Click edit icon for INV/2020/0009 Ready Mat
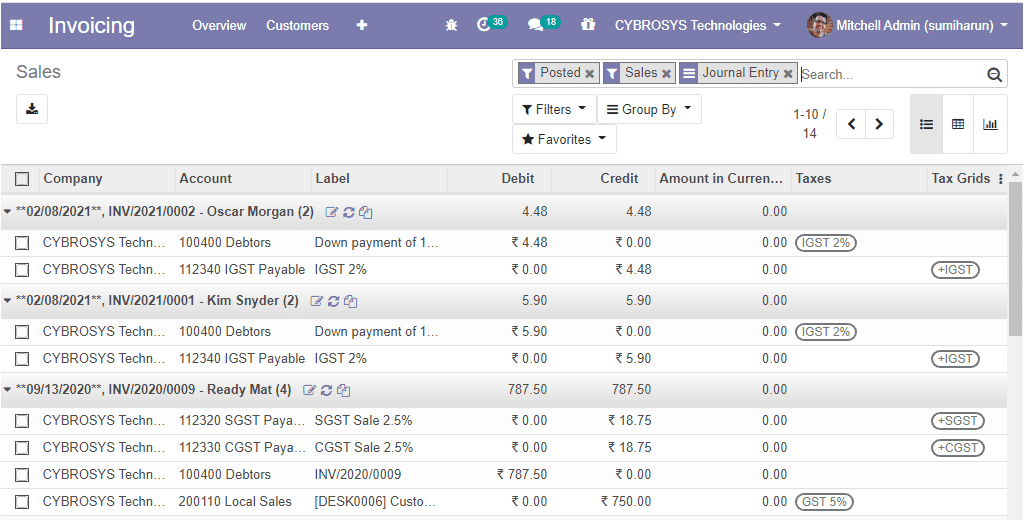This screenshot has width=1024, height=521. click(310, 390)
